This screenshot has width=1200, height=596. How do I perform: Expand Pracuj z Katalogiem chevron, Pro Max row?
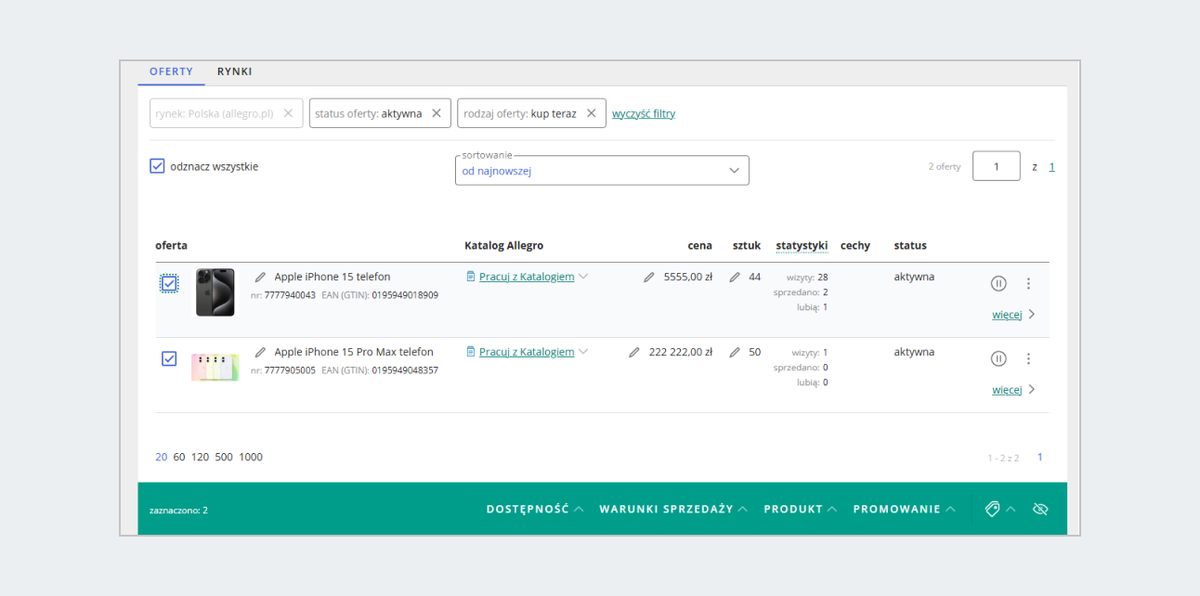584,351
